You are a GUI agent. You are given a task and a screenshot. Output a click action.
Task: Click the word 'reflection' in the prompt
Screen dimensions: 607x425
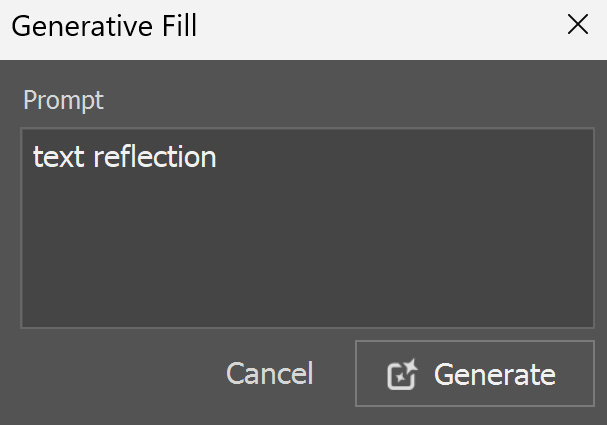click(155, 157)
